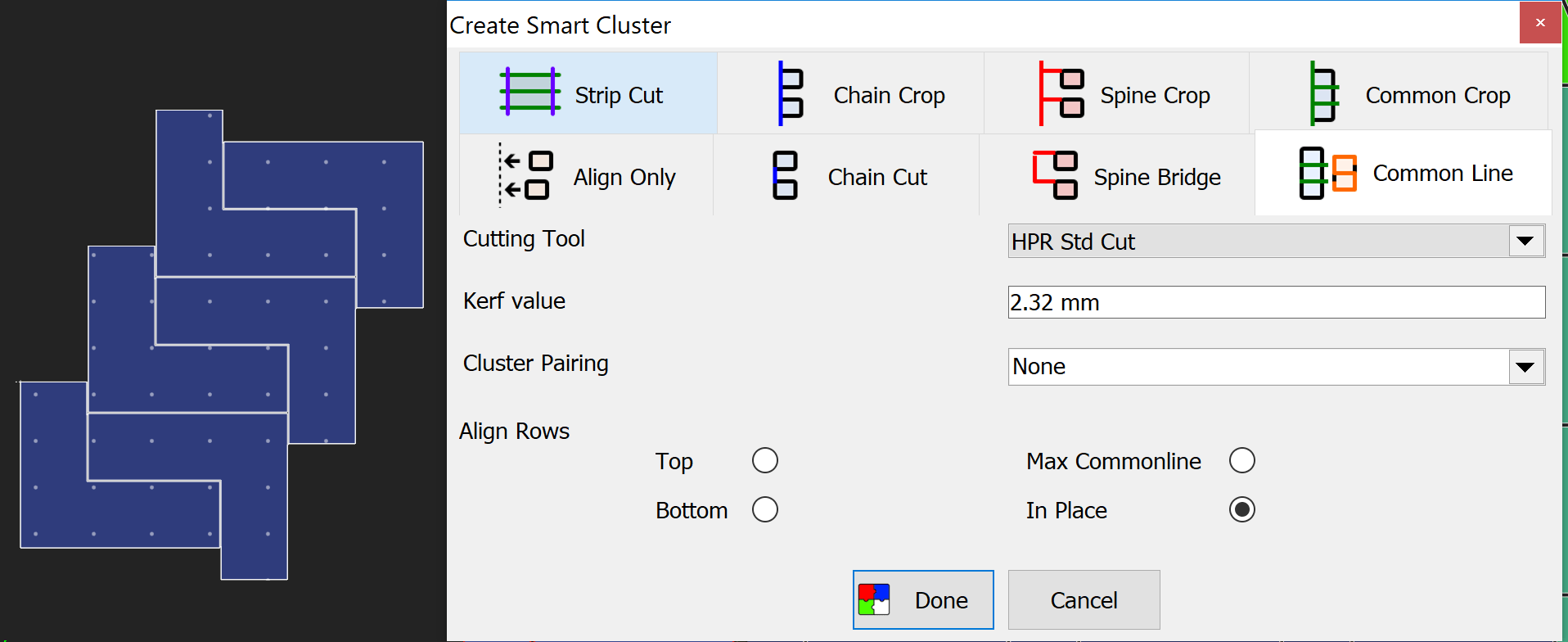Expand the Cluster Pairing dropdown arrow
1568x642 pixels.
click(x=1525, y=367)
